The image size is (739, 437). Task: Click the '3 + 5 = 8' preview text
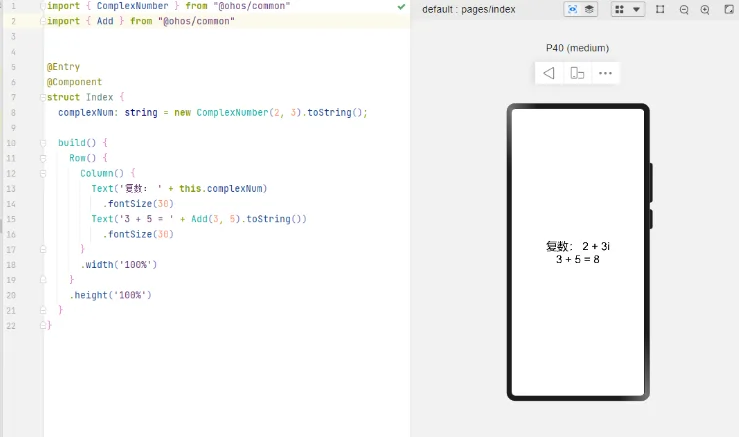click(577, 259)
